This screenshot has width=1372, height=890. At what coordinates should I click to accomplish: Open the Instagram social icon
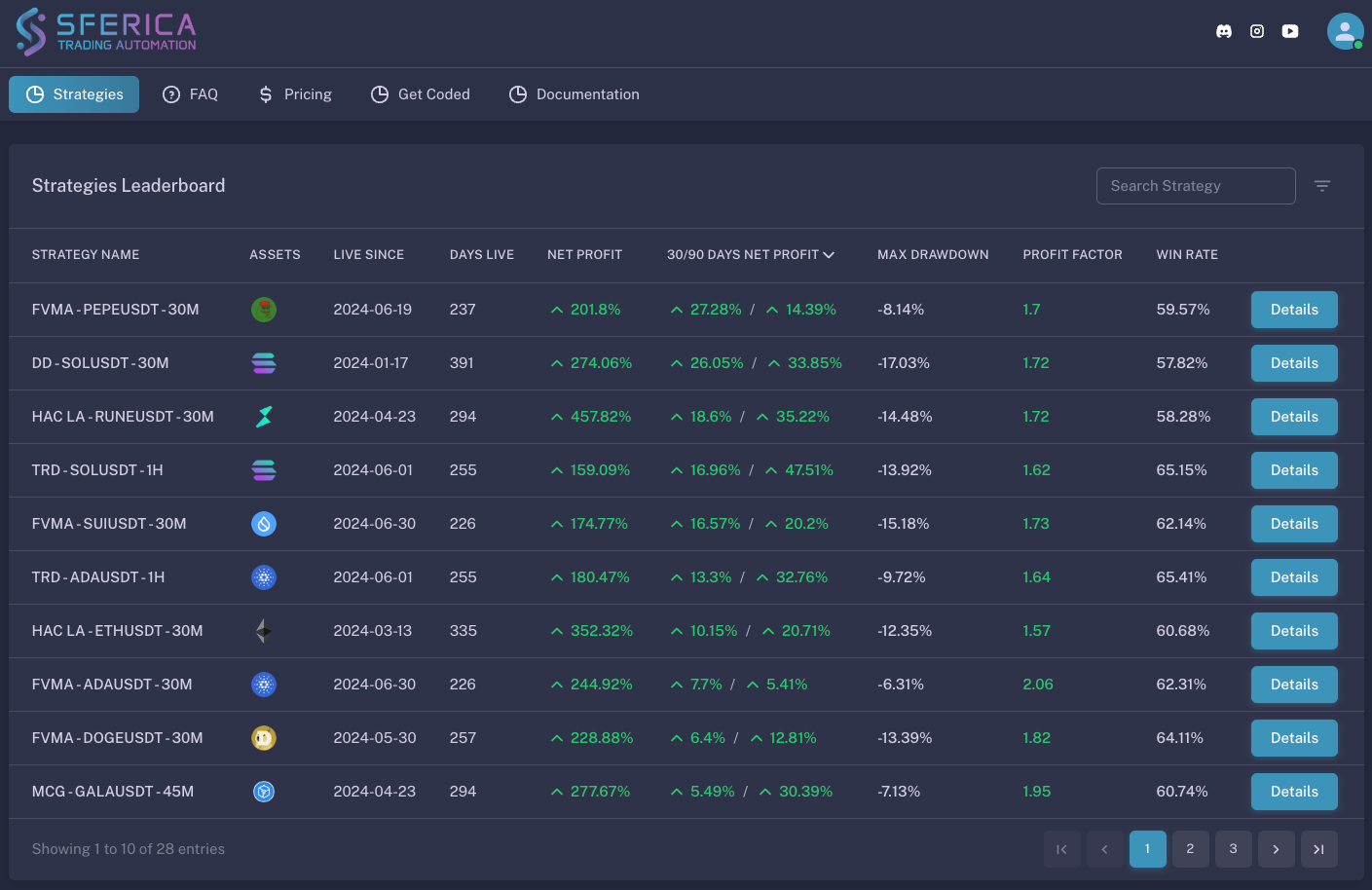coord(1257,31)
